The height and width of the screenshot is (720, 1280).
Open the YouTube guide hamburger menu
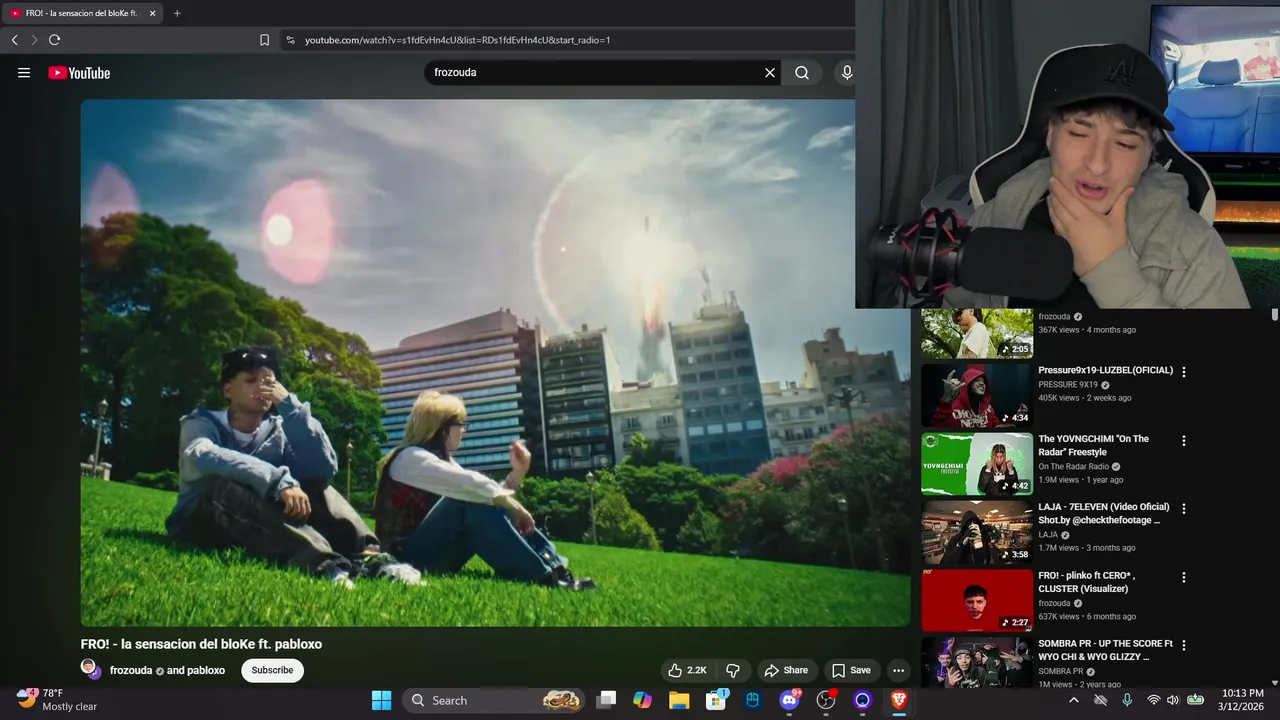click(x=24, y=73)
